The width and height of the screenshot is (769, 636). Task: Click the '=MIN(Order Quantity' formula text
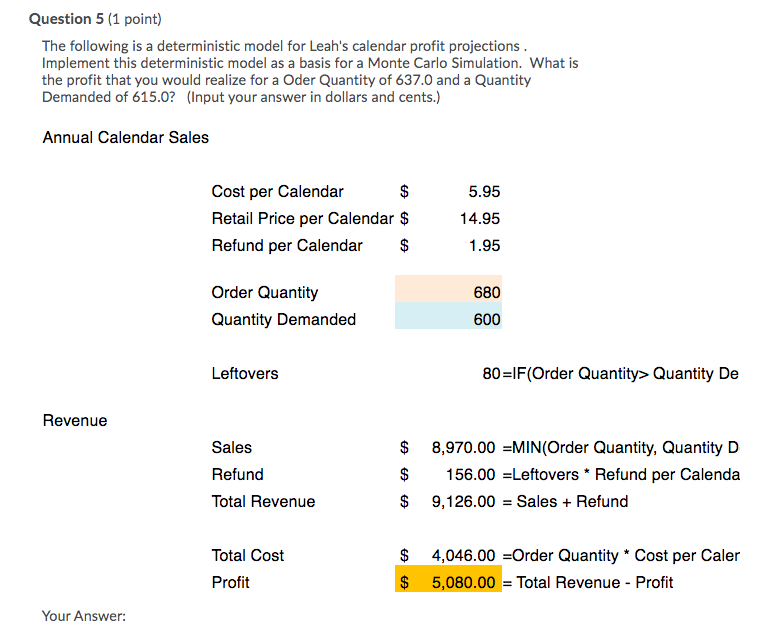[580, 447]
